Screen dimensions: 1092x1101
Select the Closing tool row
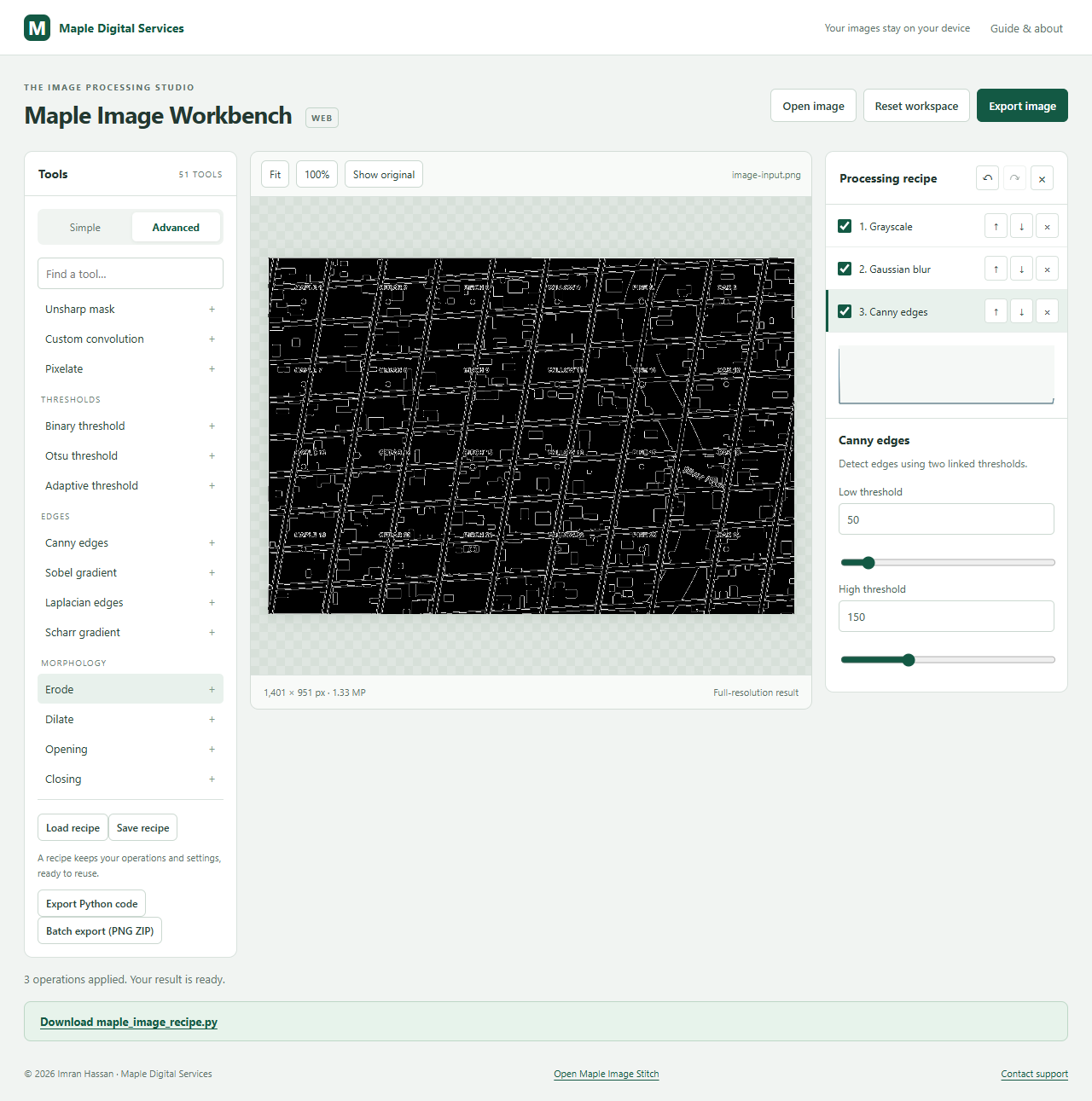[131, 779]
